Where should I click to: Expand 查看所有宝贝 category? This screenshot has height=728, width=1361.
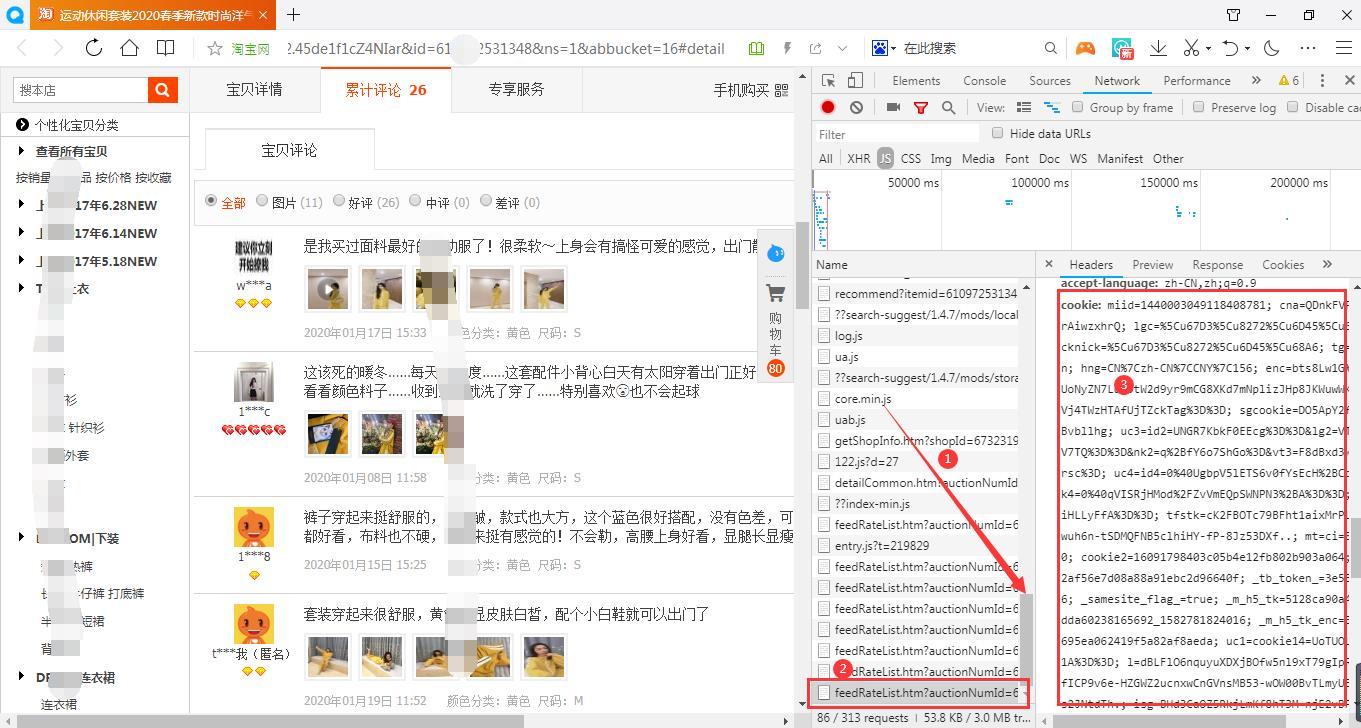click(x=22, y=151)
